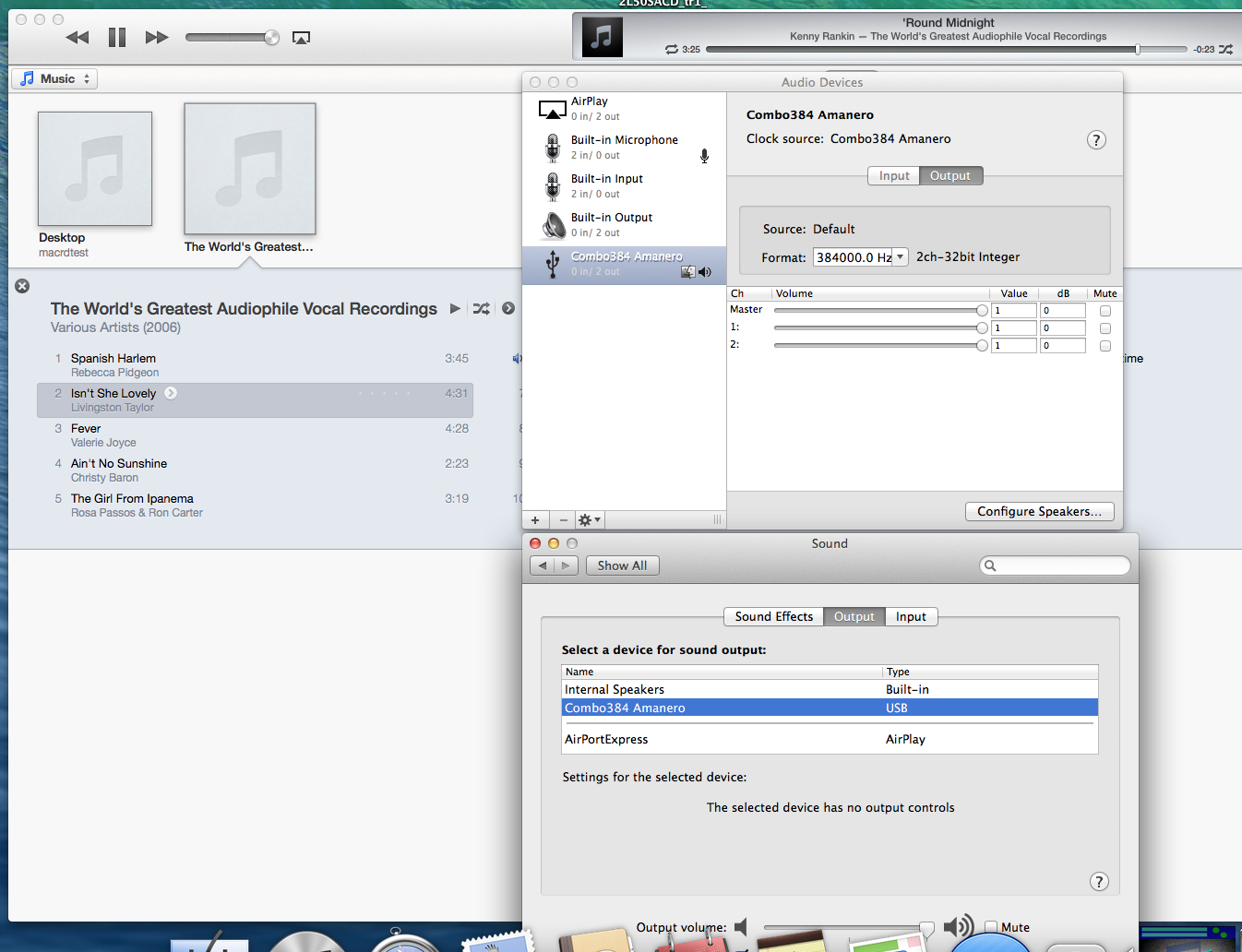The height and width of the screenshot is (952, 1242).
Task: Select The World's Greatest album thumbnail
Action: [250, 169]
